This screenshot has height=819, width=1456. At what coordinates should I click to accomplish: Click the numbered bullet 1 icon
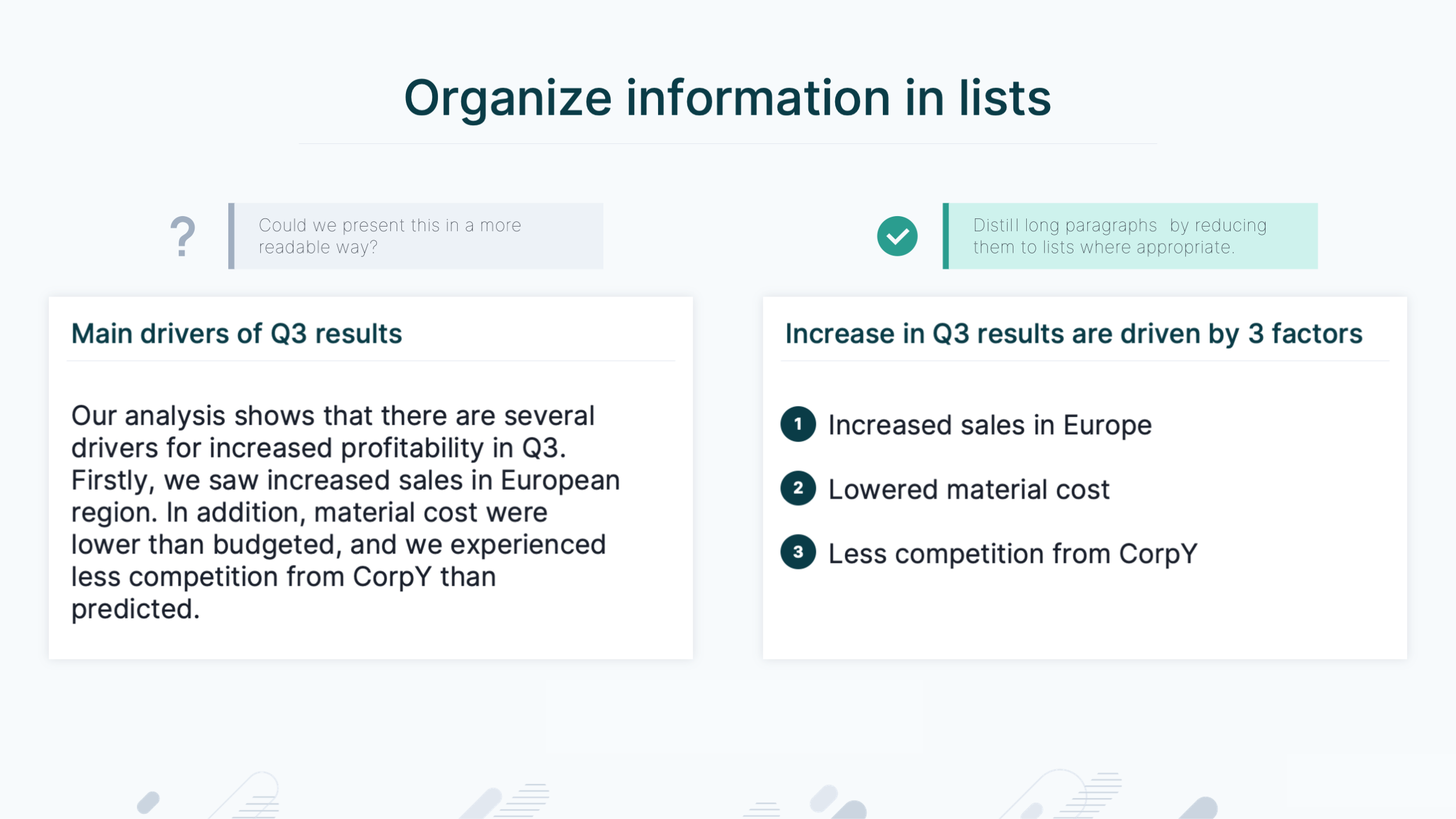point(797,425)
